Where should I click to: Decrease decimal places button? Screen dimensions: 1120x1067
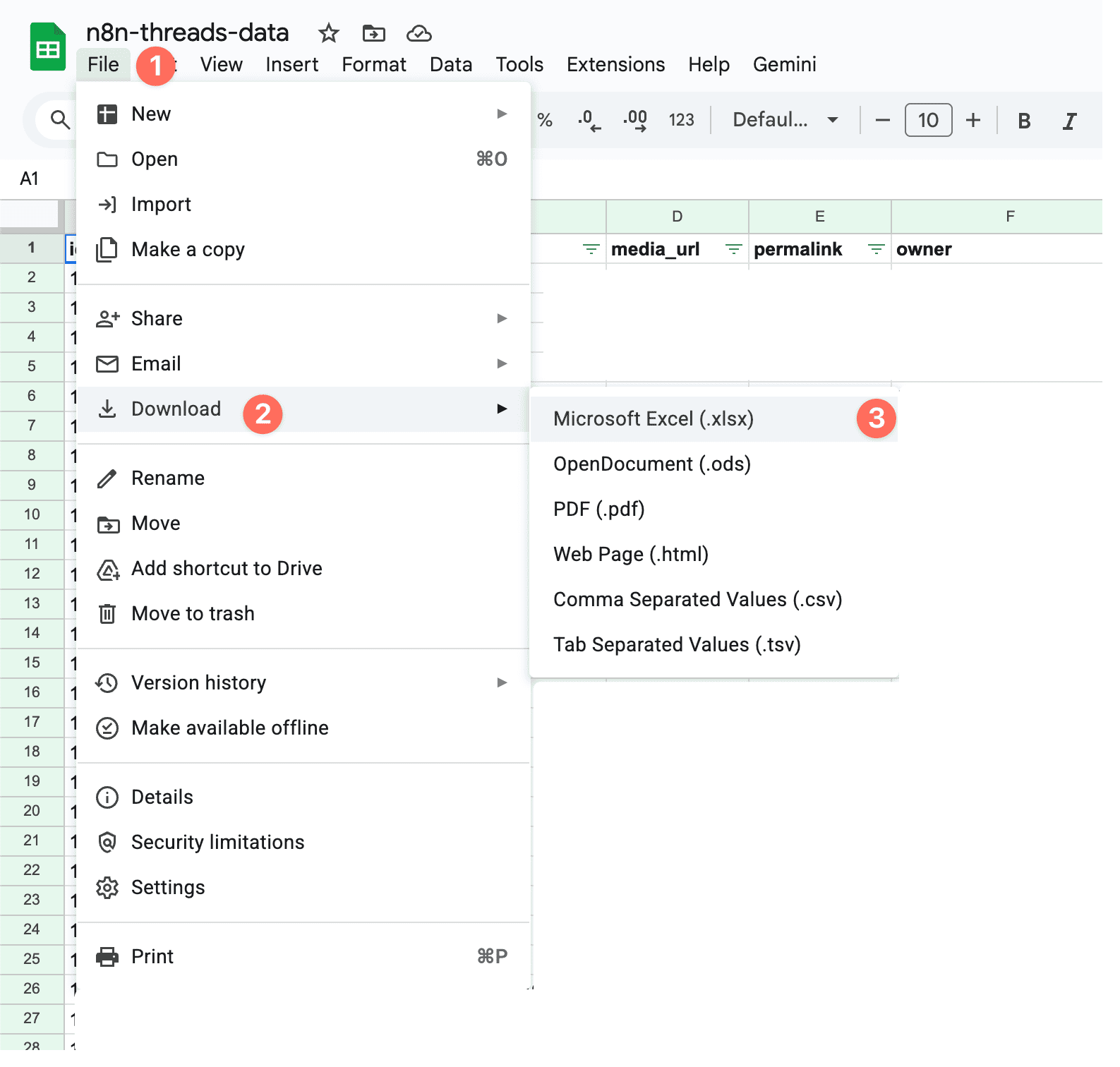tap(589, 120)
